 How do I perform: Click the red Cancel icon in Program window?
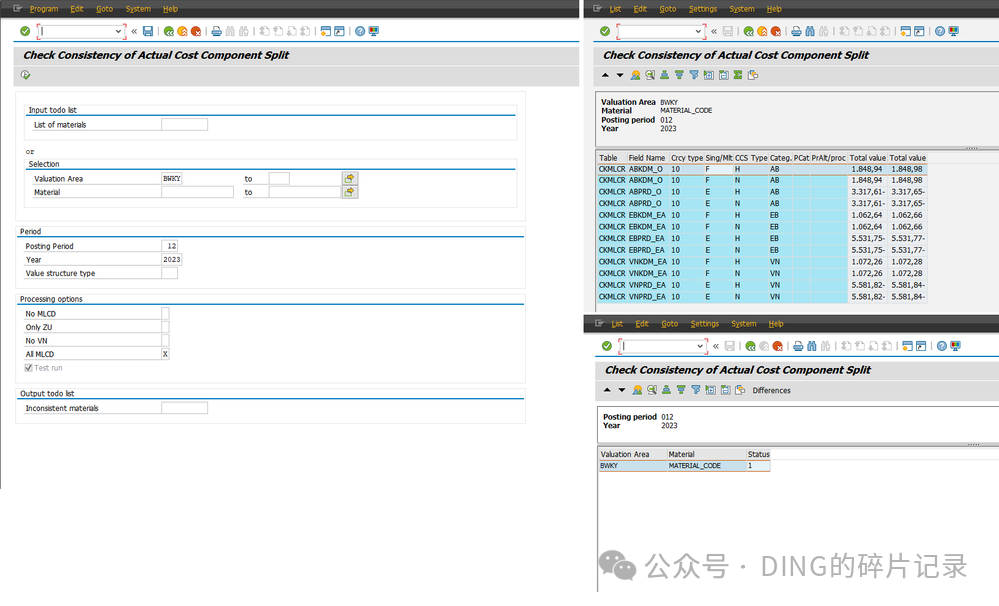point(196,31)
